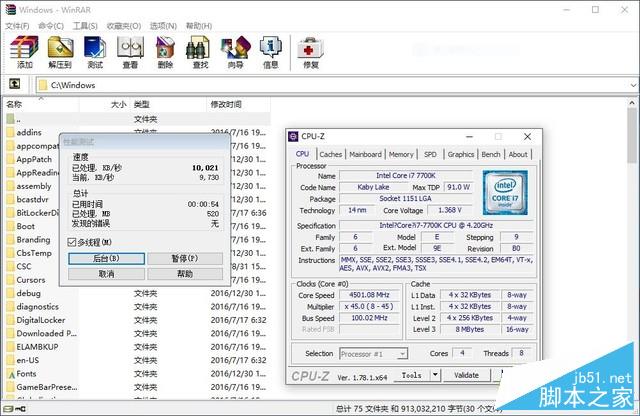Switch to the CPU tab in CPU-Z
Image resolution: width=640 pixels, height=416 pixels.
[x=302, y=154]
